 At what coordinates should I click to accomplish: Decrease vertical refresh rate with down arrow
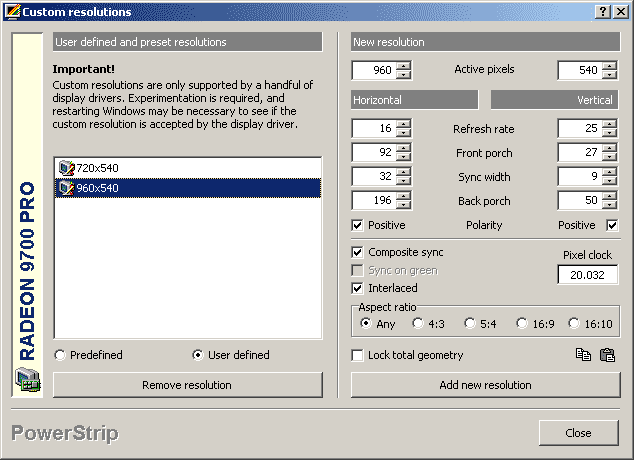[x=609, y=133]
